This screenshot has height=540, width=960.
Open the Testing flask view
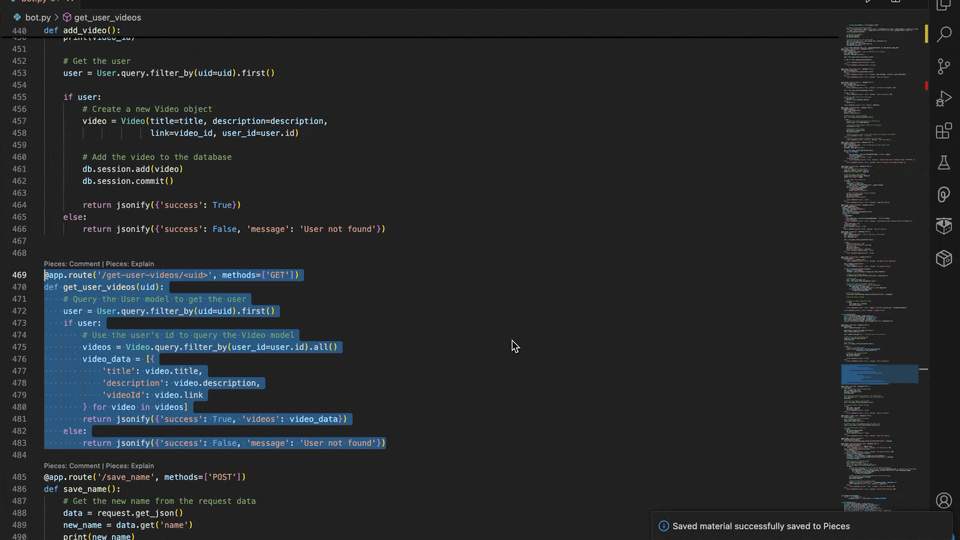pyautogui.click(x=943, y=162)
